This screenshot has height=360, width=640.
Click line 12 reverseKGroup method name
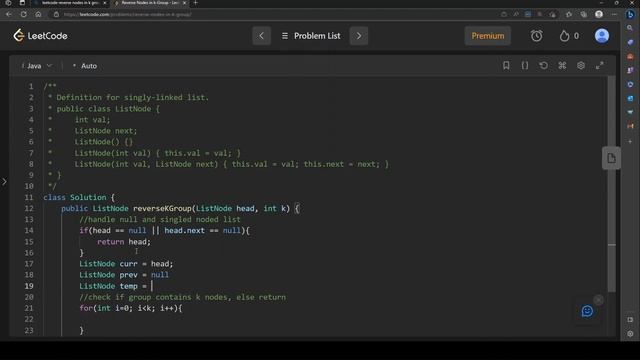pos(162,208)
